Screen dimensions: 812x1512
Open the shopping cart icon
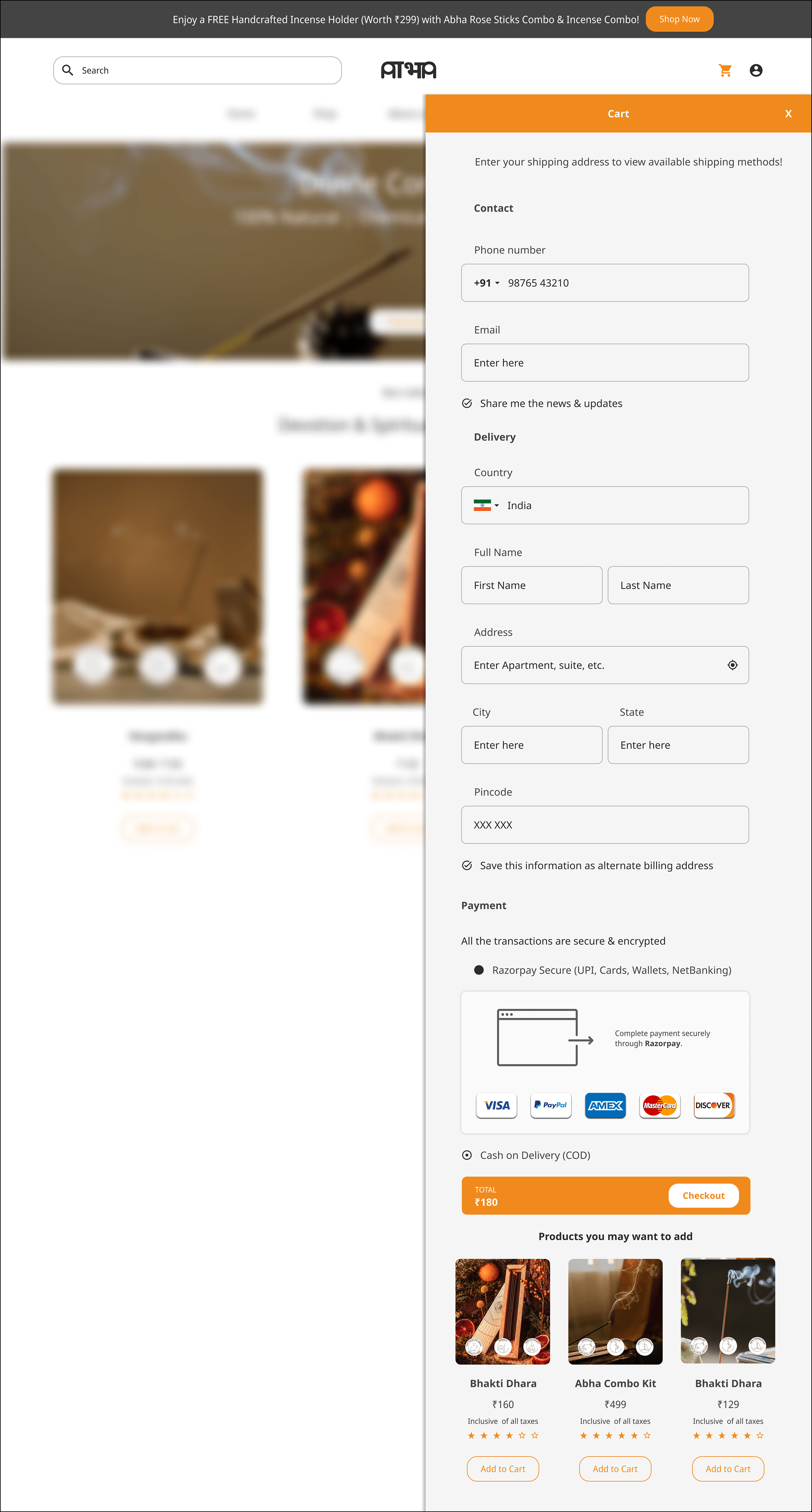(725, 70)
